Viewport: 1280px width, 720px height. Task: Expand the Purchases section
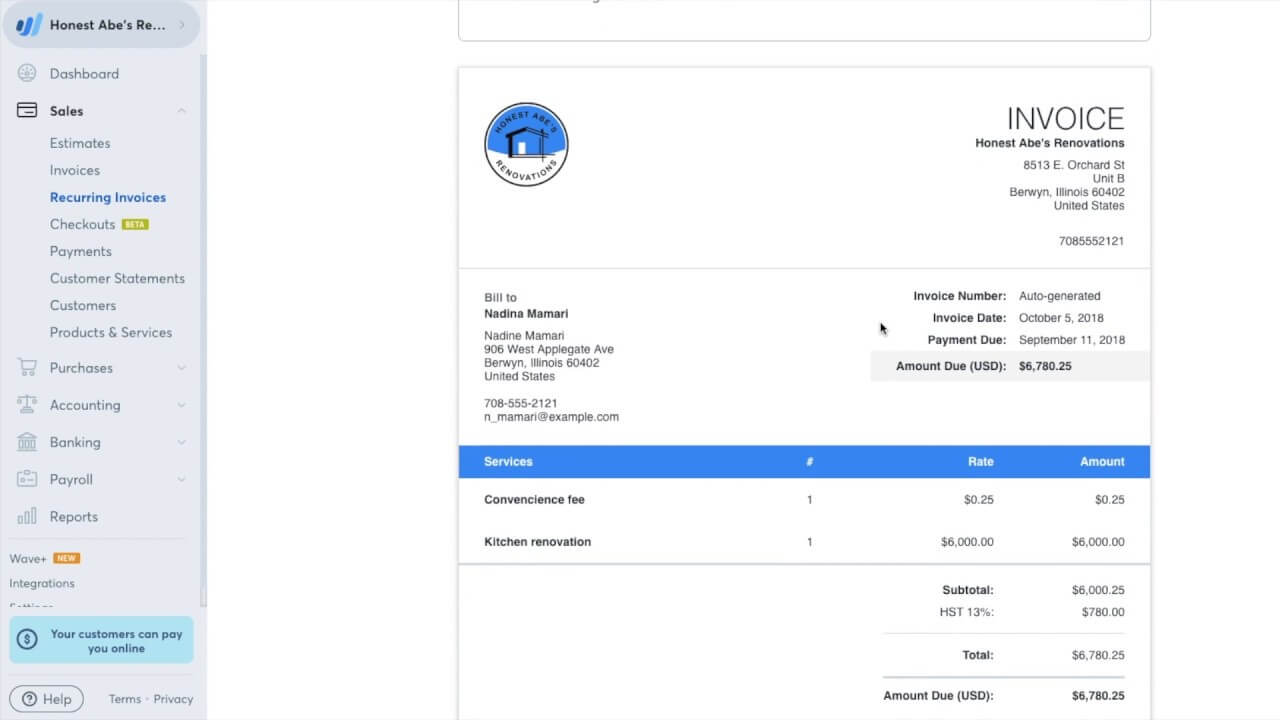(x=181, y=367)
